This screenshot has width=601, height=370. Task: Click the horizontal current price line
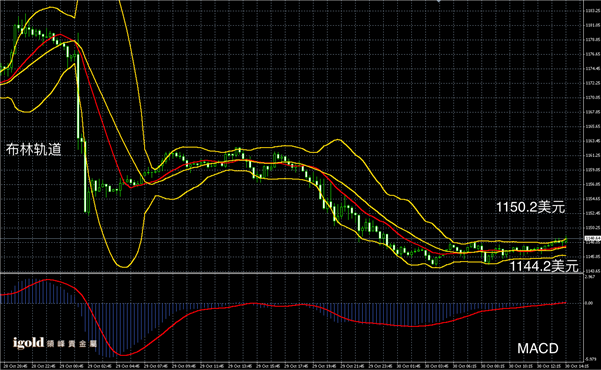291,238
